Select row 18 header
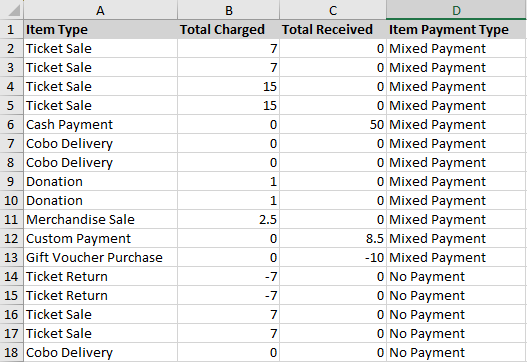 point(11,353)
